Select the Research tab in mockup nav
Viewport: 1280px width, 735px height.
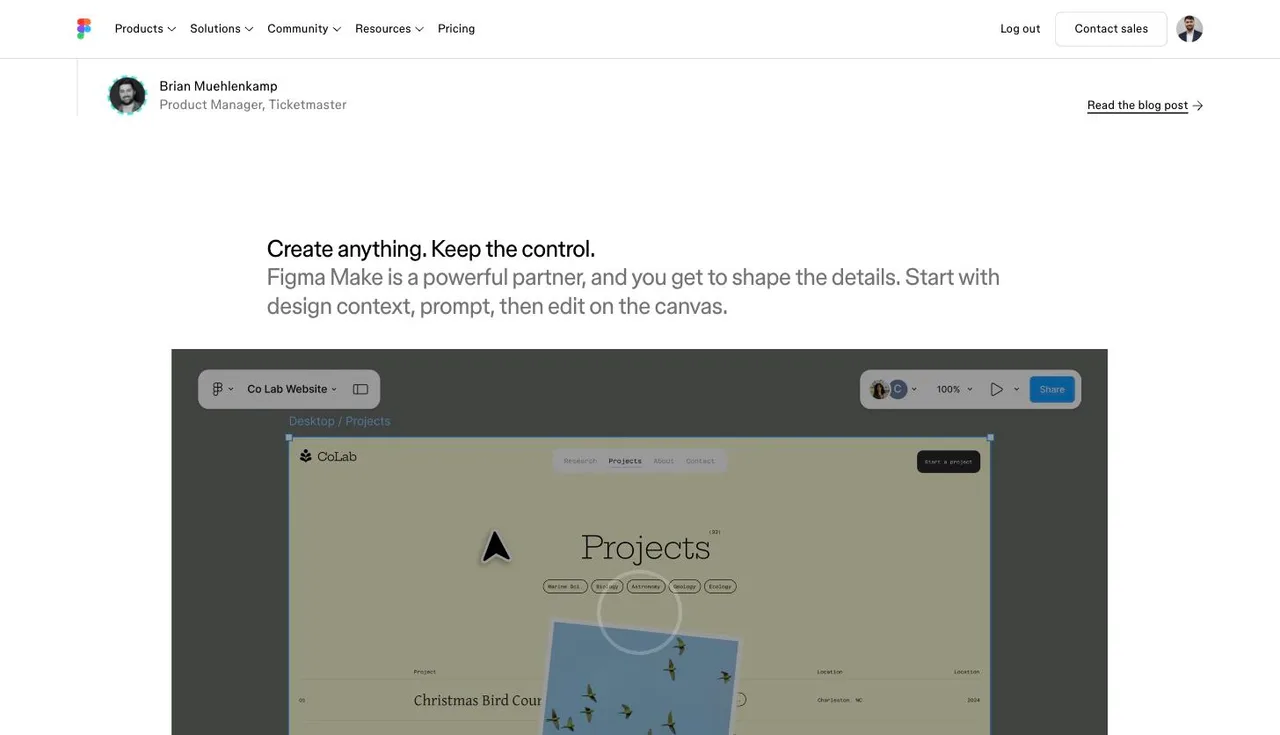point(580,461)
